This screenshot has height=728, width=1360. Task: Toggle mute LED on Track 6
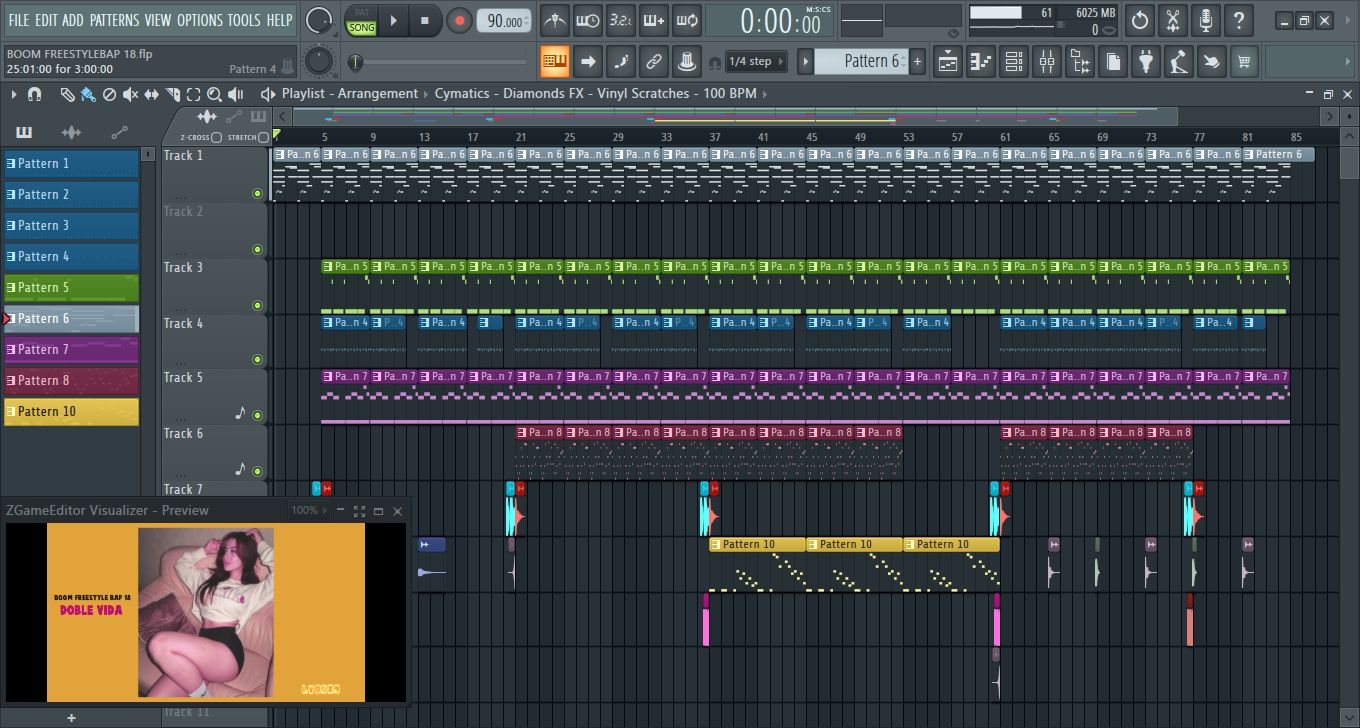pos(257,471)
